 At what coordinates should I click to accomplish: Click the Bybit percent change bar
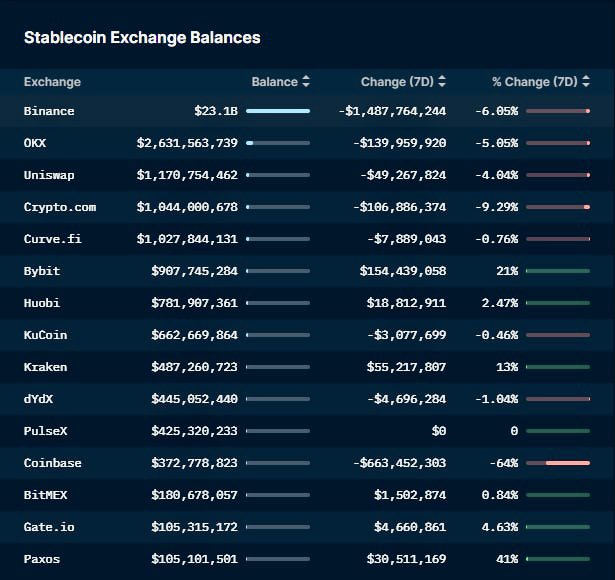point(558,271)
